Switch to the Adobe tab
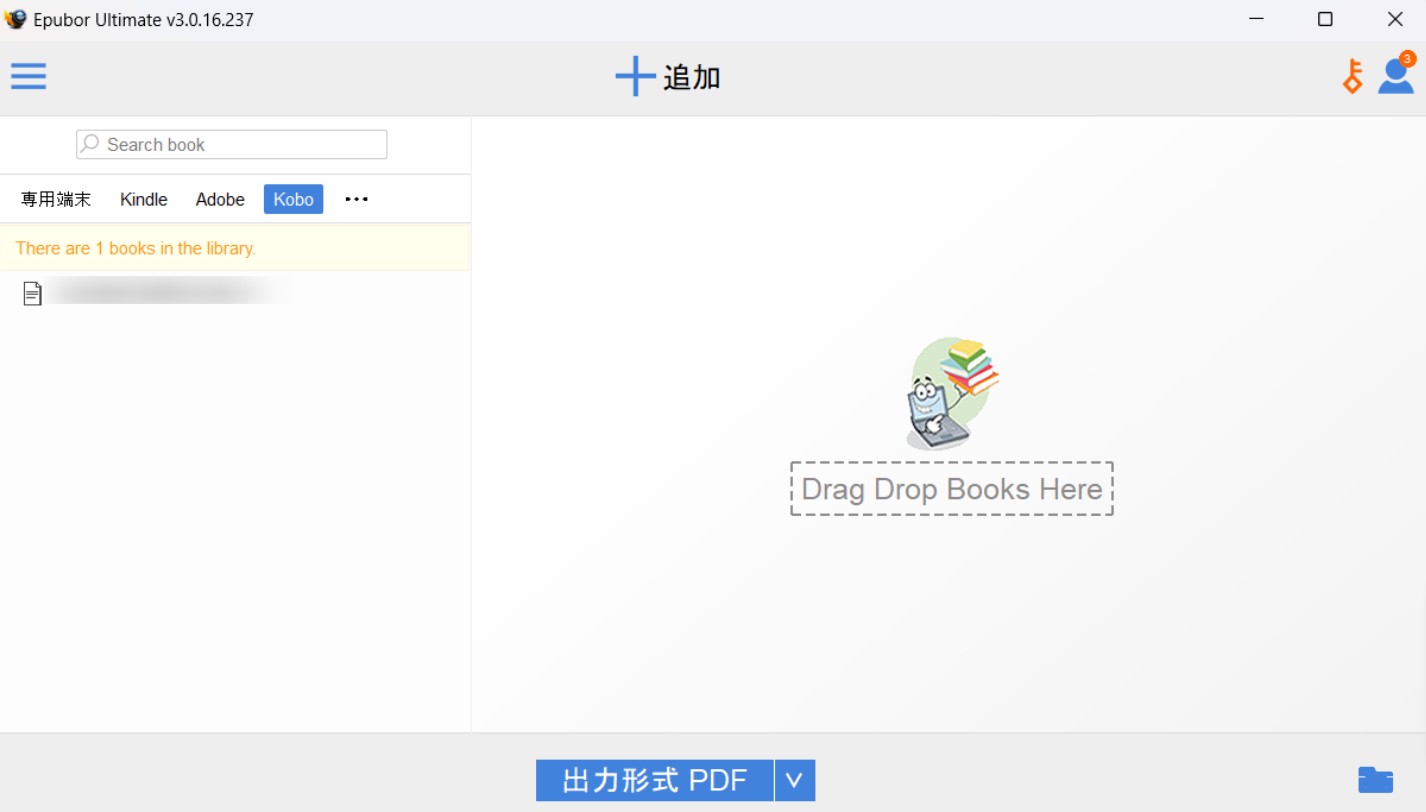 (x=220, y=199)
